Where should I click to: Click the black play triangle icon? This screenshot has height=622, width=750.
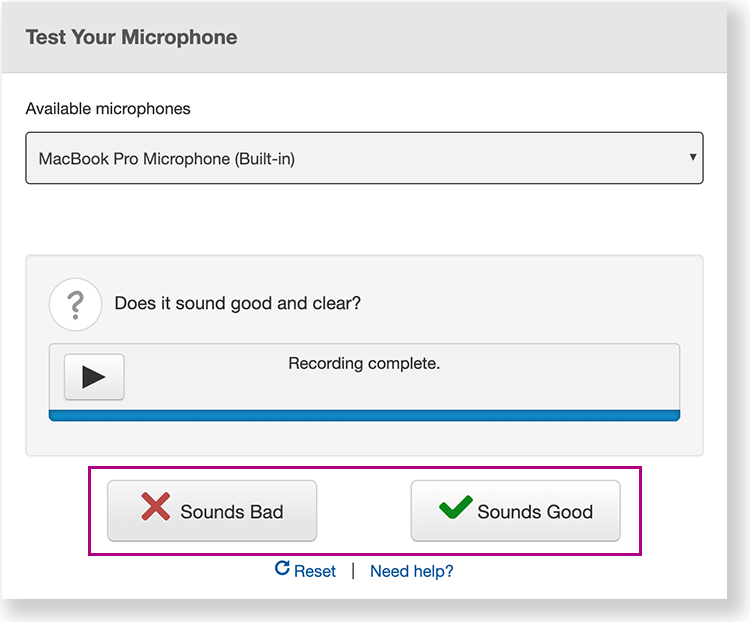click(x=94, y=377)
